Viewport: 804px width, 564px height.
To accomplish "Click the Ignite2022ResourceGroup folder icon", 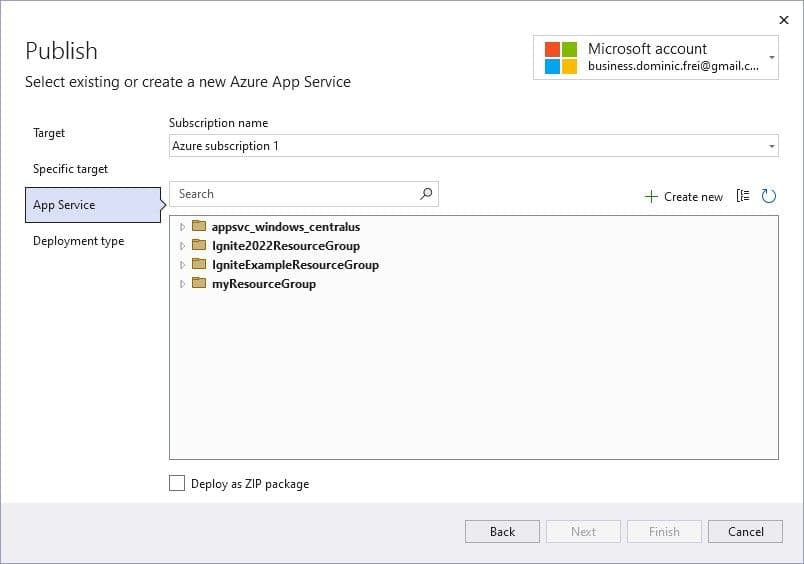I will pyautogui.click(x=199, y=246).
